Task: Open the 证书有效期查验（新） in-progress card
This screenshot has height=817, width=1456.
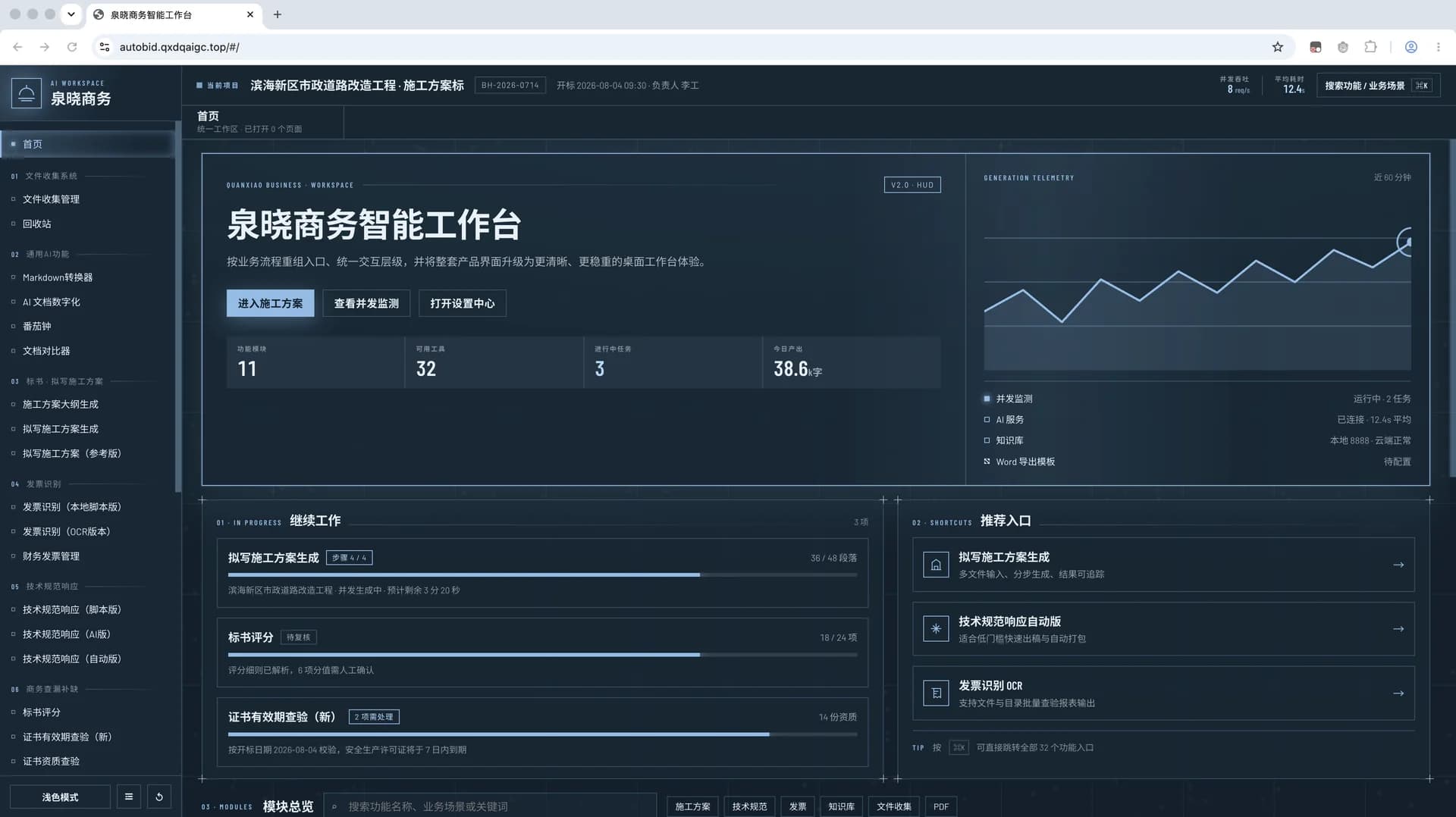Action: [542, 732]
